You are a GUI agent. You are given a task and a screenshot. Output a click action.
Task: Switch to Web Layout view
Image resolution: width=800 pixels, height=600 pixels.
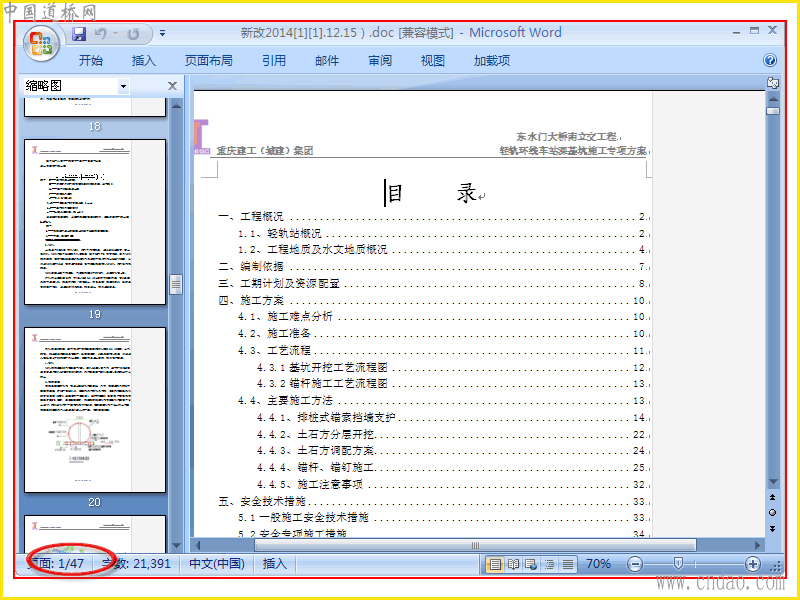pyautogui.click(x=531, y=564)
